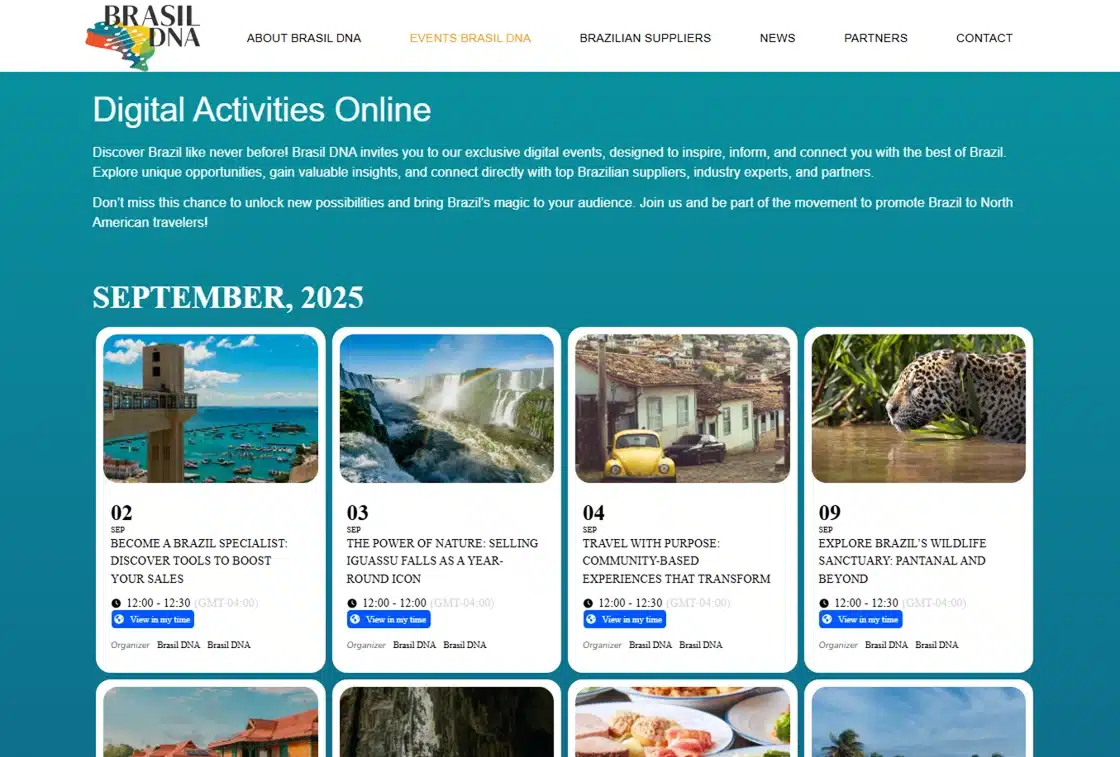Click the yellow Beetle street photo

[x=683, y=408]
